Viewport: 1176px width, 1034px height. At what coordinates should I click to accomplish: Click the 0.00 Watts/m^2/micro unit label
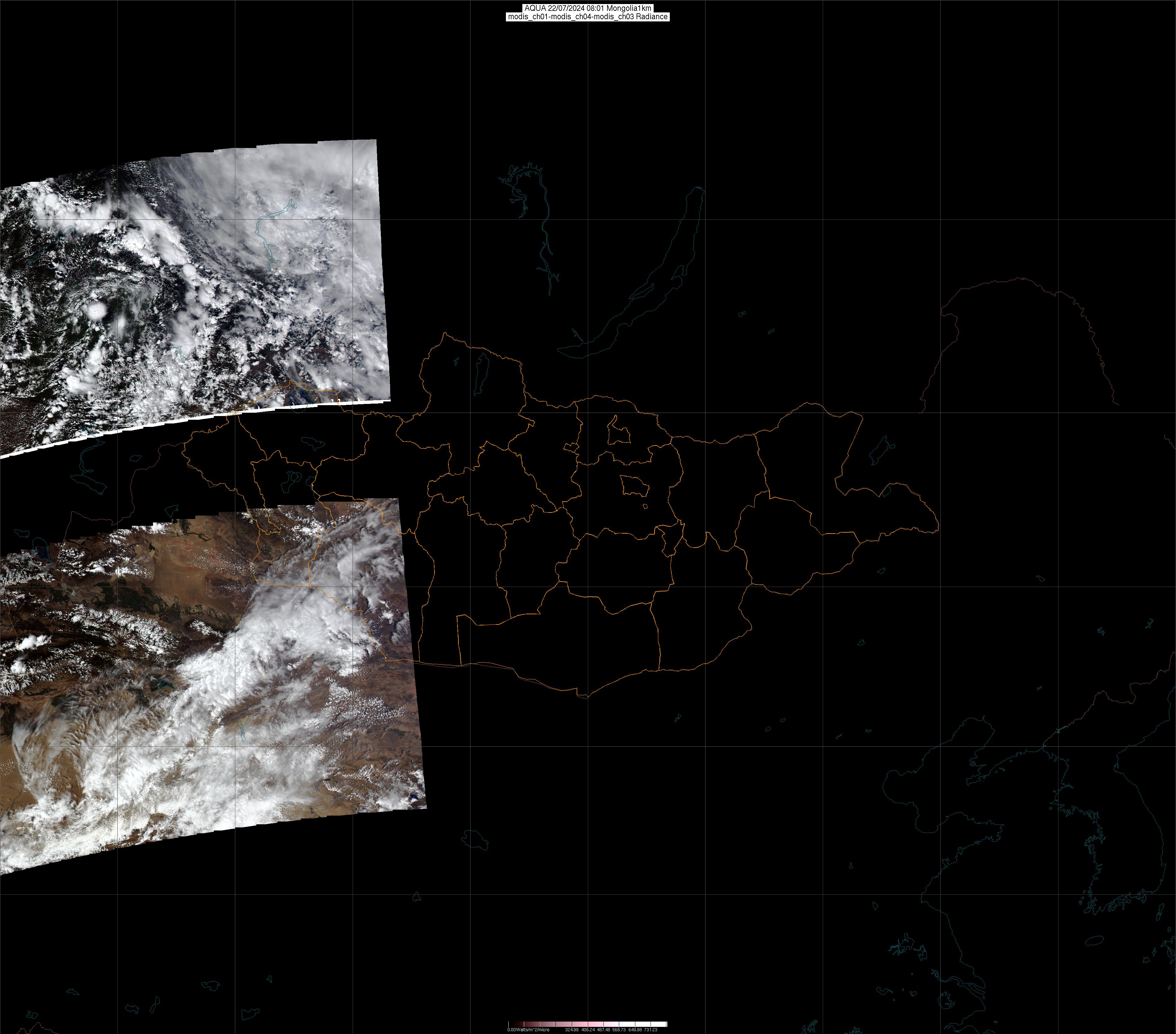(x=528, y=1030)
